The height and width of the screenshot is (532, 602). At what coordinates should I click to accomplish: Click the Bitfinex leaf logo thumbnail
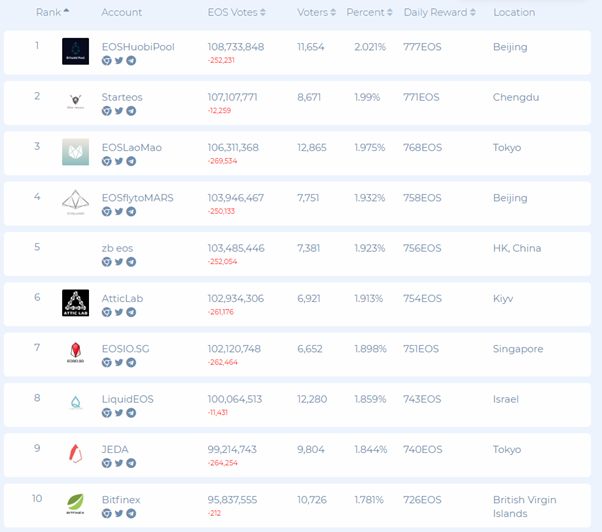(76, 504)
